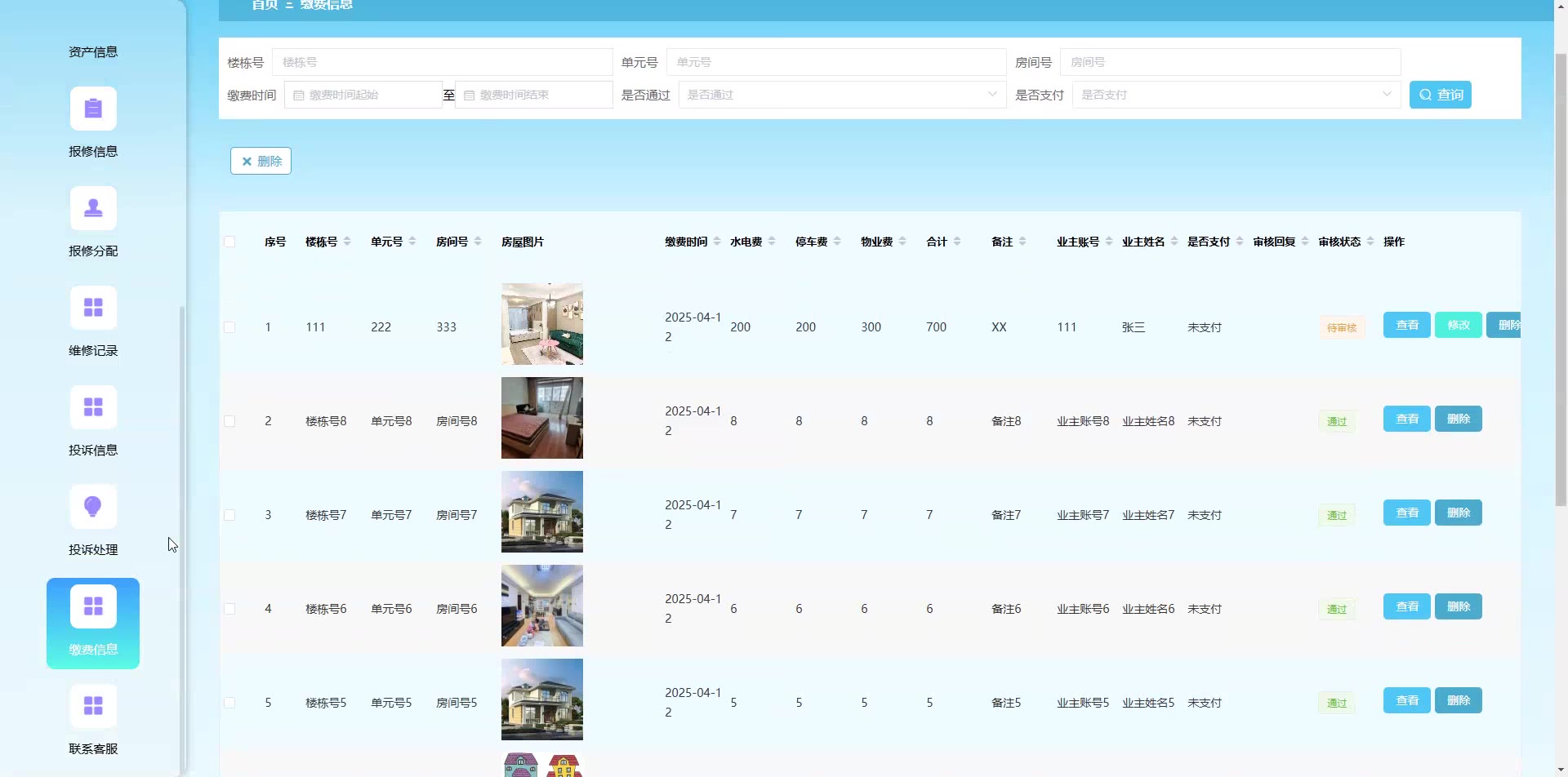Open the bedroom thumbnail in row 2

542,418
